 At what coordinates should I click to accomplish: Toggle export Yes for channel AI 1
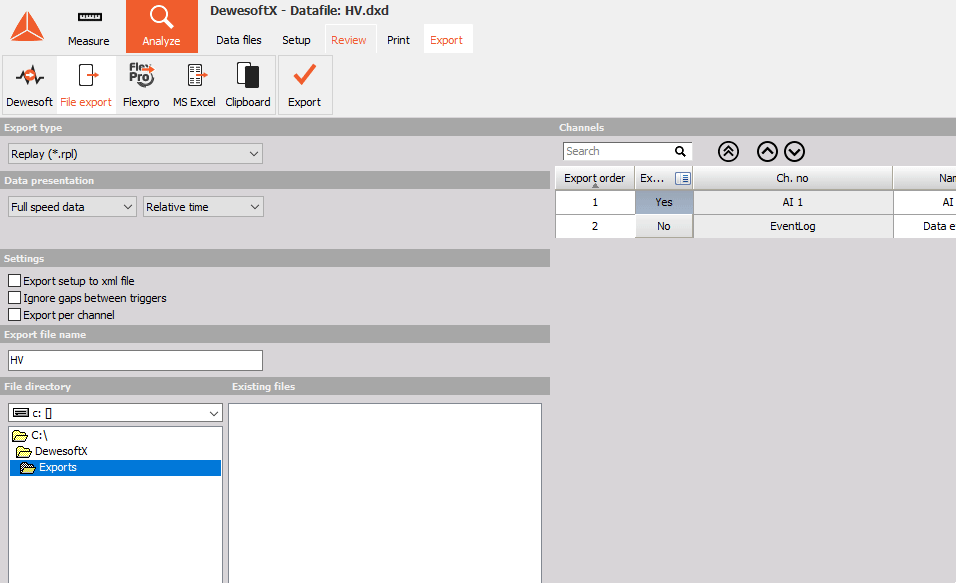[x=664, y=202]
